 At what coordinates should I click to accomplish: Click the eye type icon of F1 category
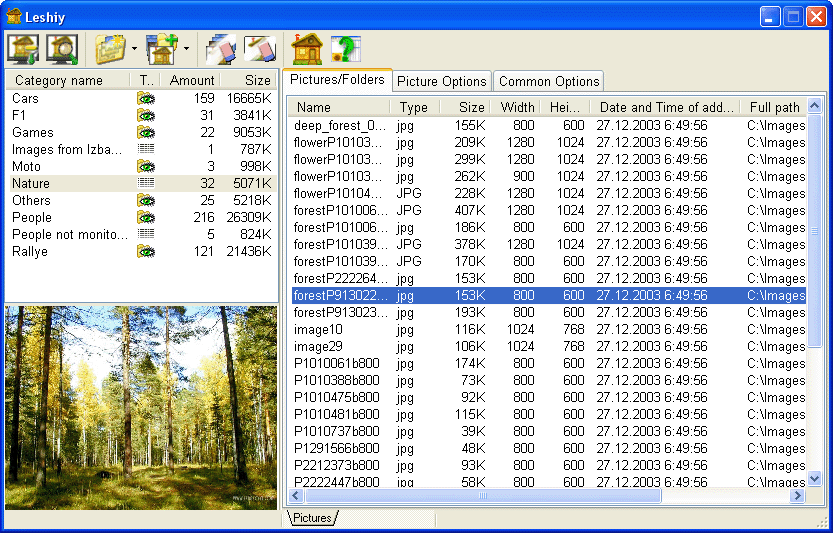point(146,115)
